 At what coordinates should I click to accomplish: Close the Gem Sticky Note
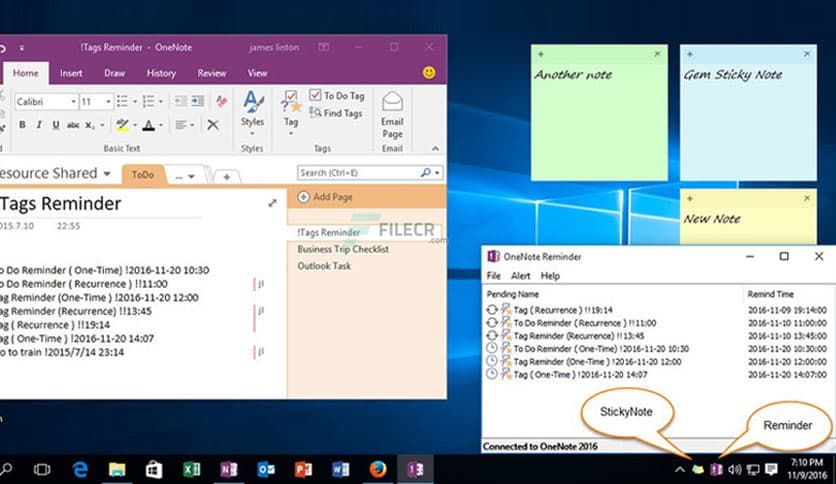tap(807, 54)
